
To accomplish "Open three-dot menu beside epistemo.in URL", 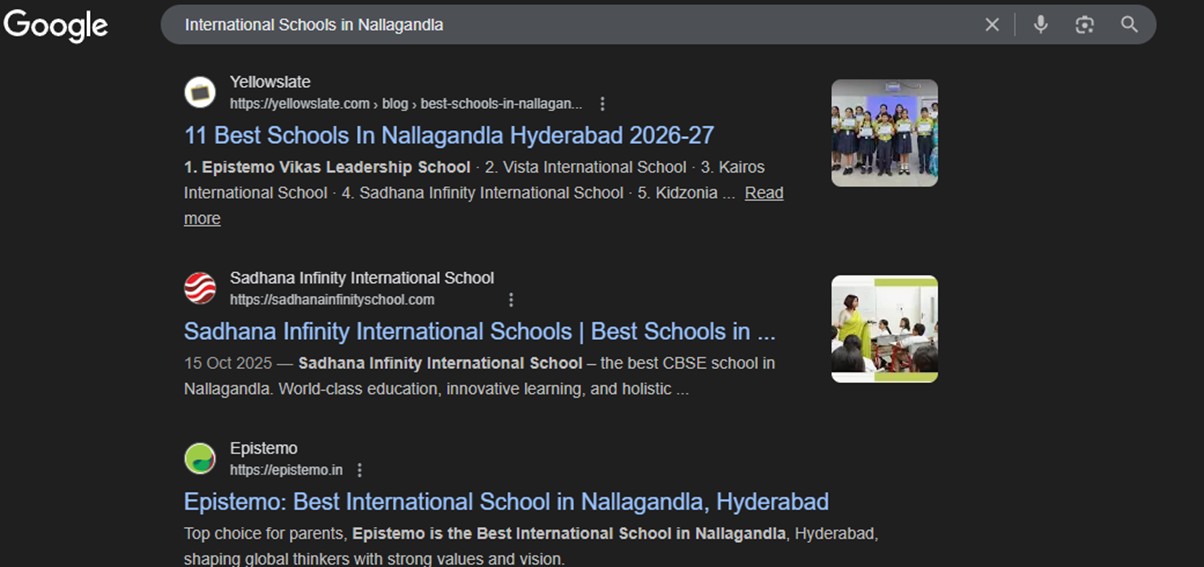I will [x=360, y=470].
